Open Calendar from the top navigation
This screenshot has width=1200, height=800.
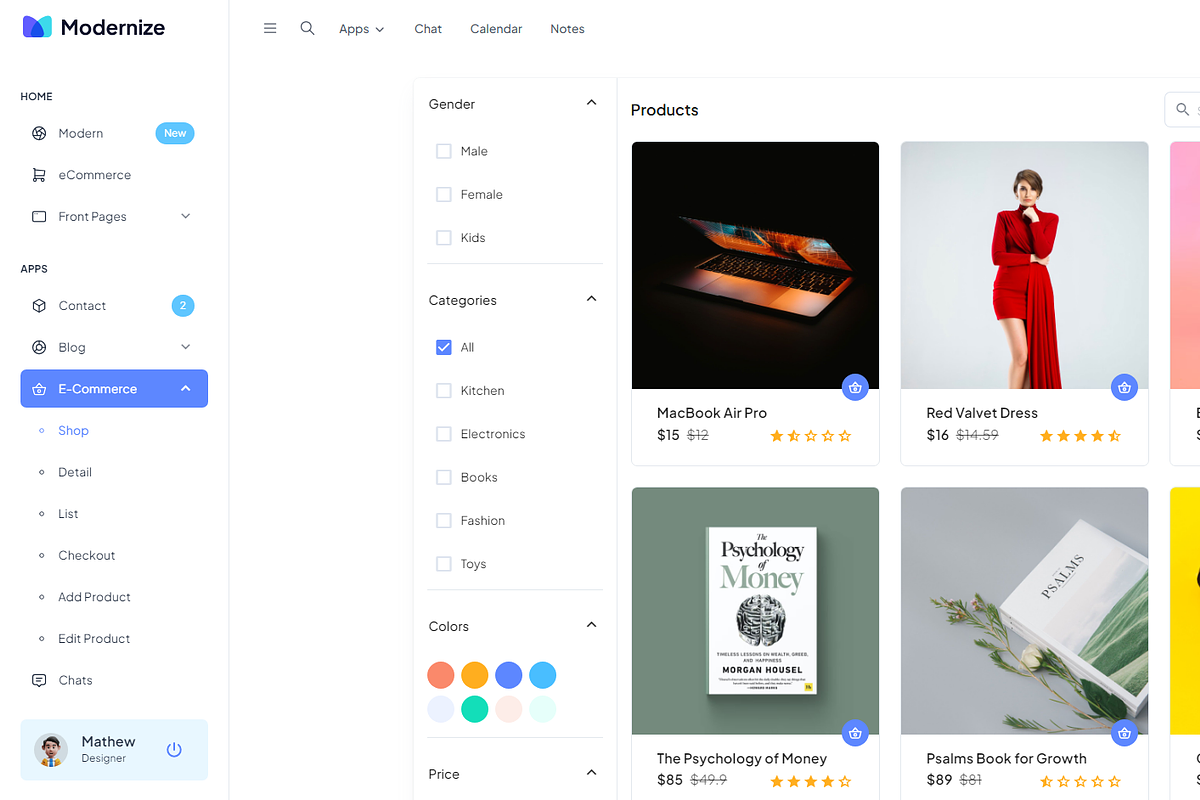(x=496, y=29)
